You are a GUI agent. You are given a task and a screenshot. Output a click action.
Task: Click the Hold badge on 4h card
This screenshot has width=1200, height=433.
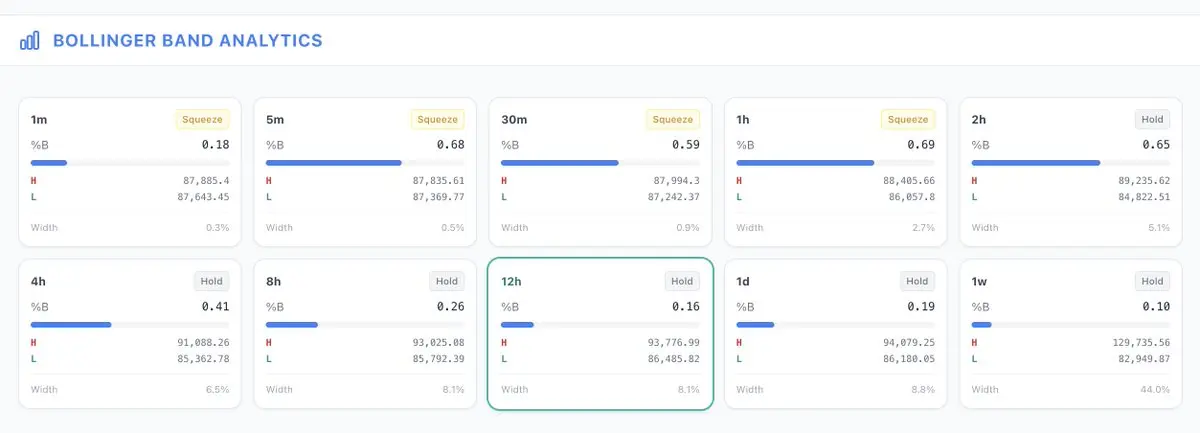tap(211, 281)
